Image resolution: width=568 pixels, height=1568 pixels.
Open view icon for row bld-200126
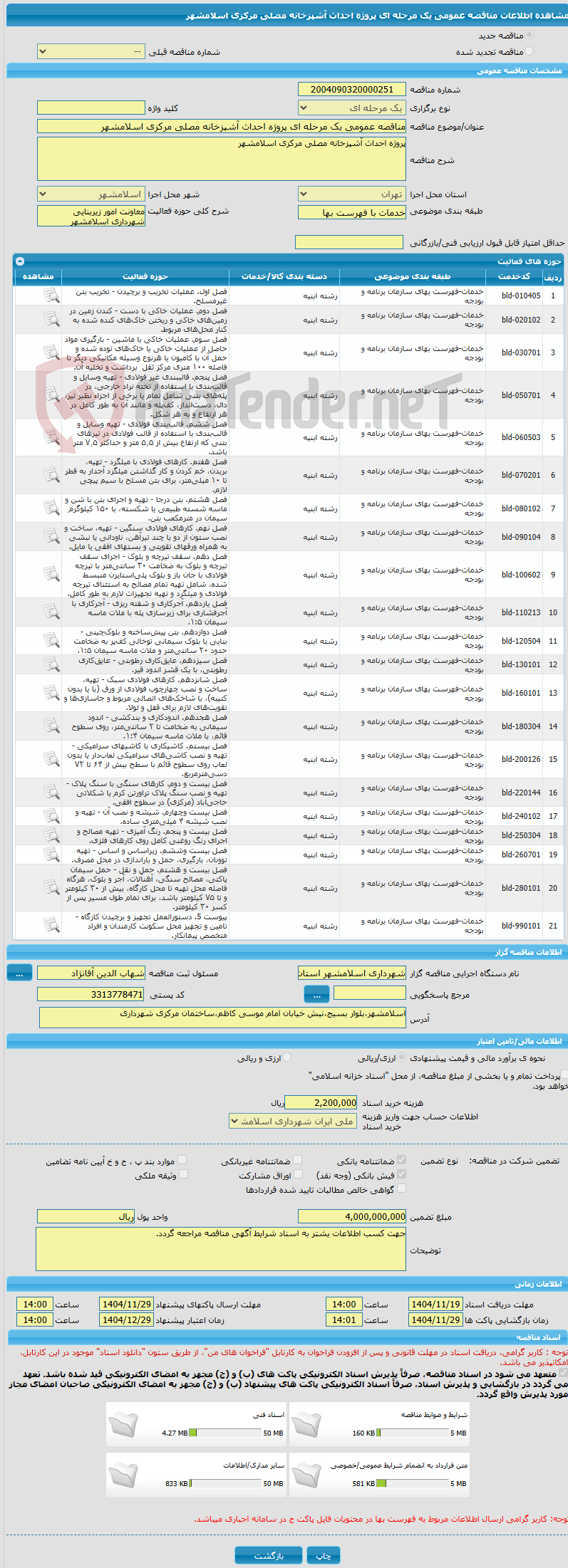click(x=51, y=759)
